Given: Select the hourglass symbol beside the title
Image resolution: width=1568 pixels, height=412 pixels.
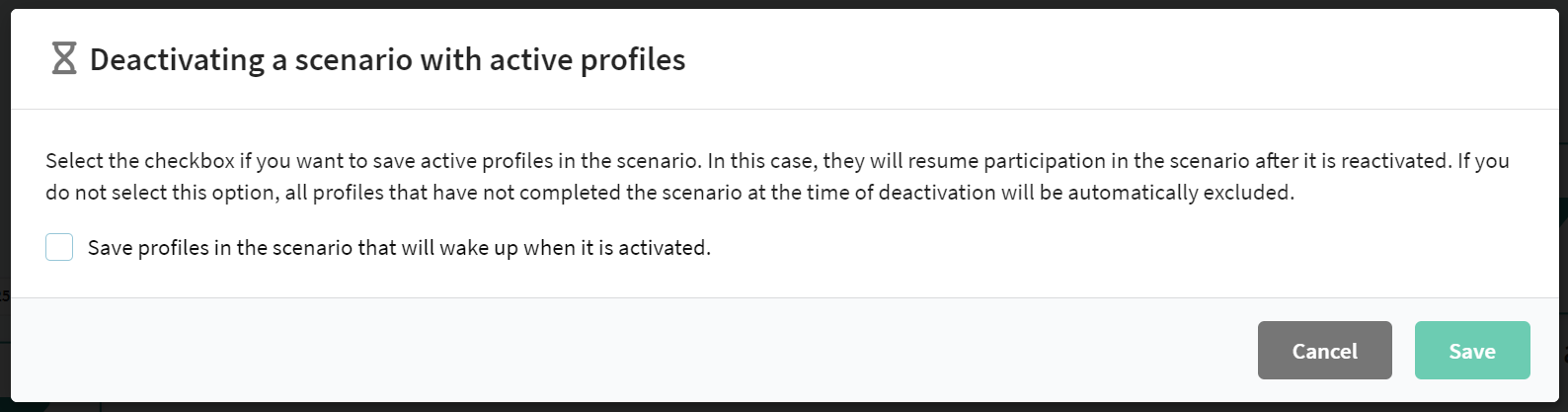Looking at the screenshot, I should coord(64,59).
